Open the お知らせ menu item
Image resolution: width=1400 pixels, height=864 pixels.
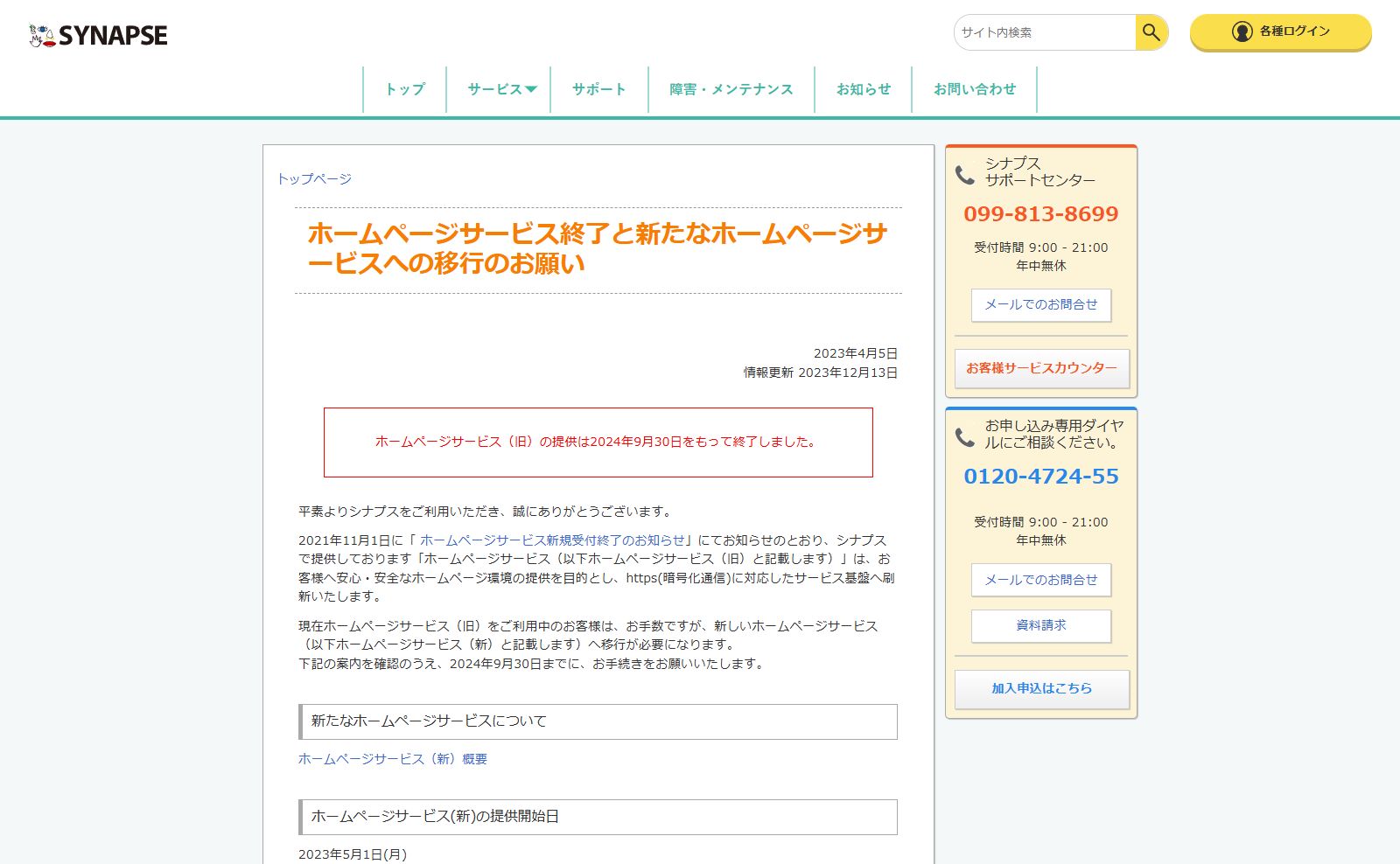864,89
